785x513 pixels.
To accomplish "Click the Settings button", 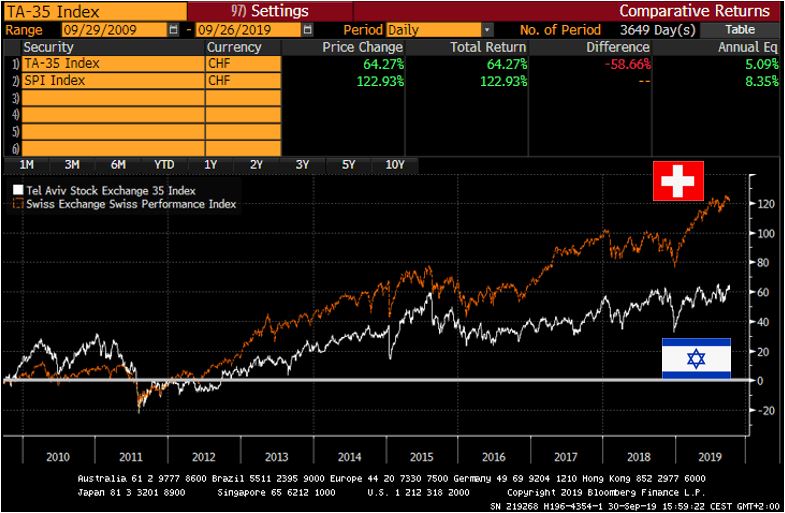I will (x=270, y=11).
